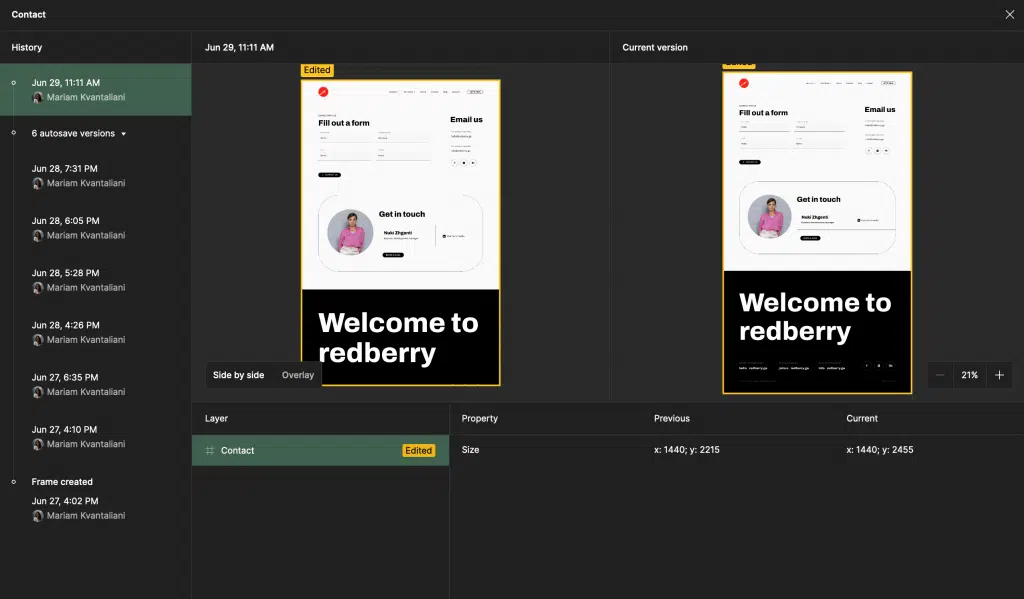Click the Jun 29 previous version preview
The width and height of the screenshot is (1024, 599).
tap(400, 232)
